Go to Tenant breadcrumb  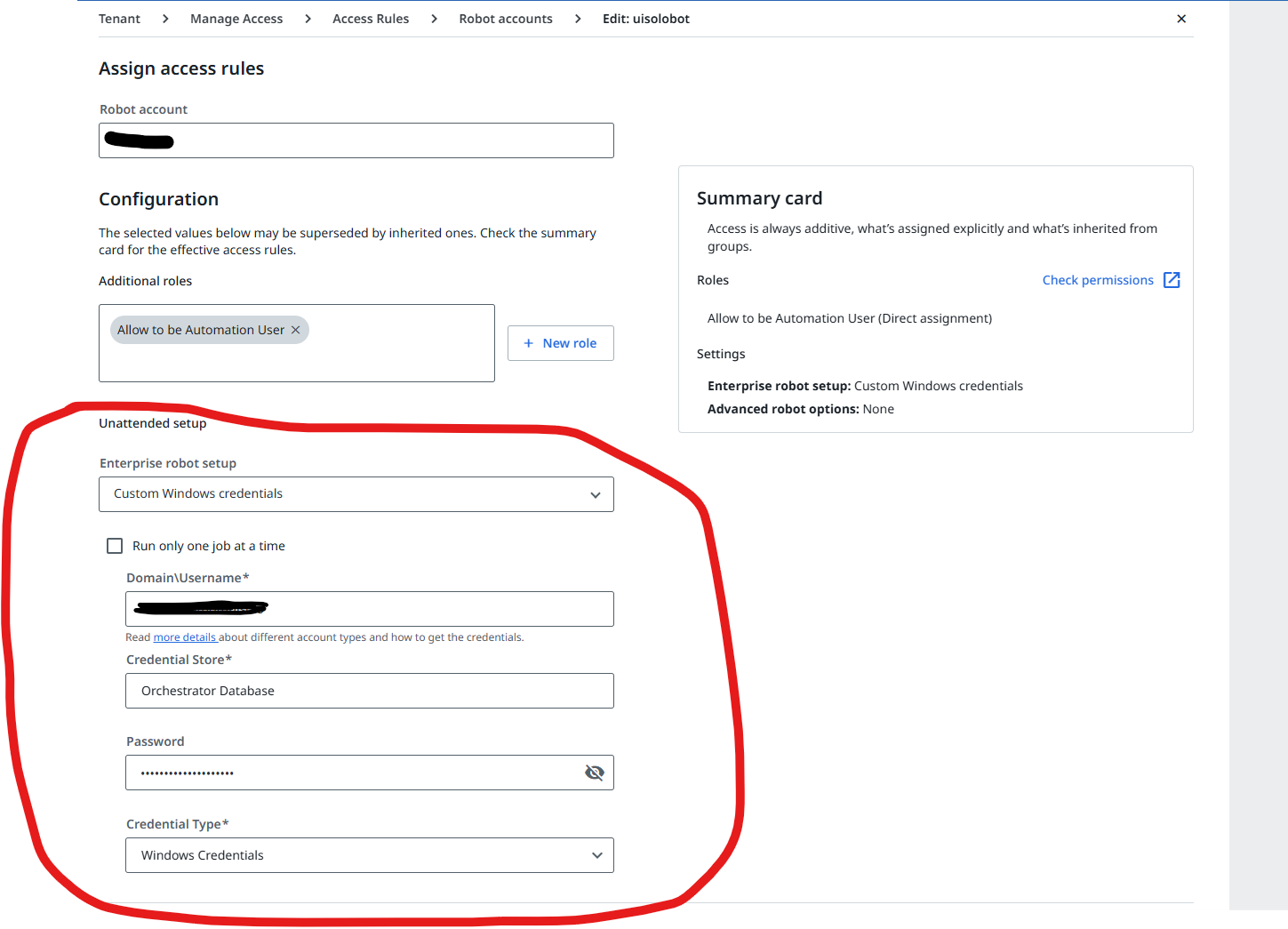coord(119,19)
